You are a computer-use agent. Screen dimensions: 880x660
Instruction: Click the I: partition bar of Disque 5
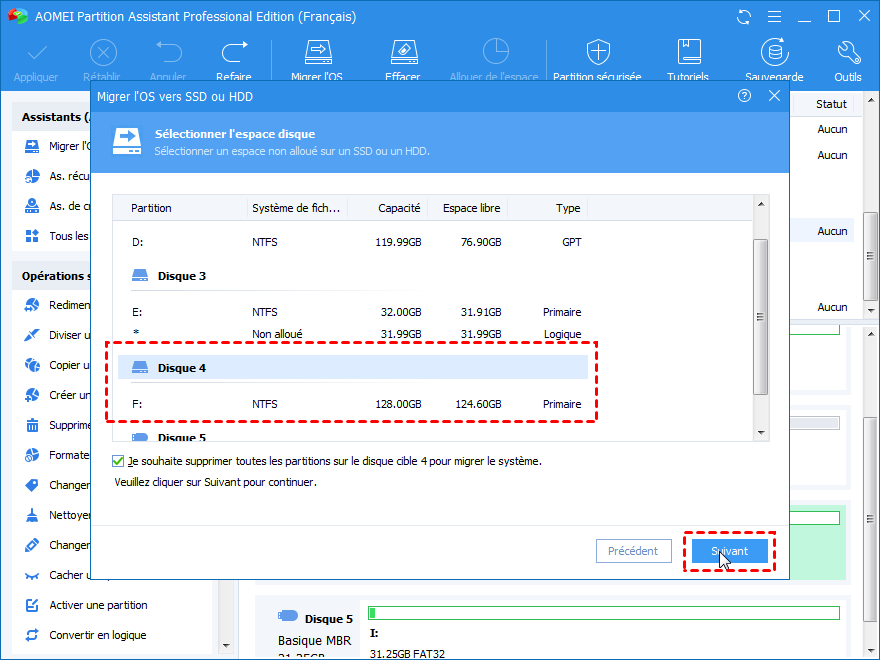click(x=604, y=613)
